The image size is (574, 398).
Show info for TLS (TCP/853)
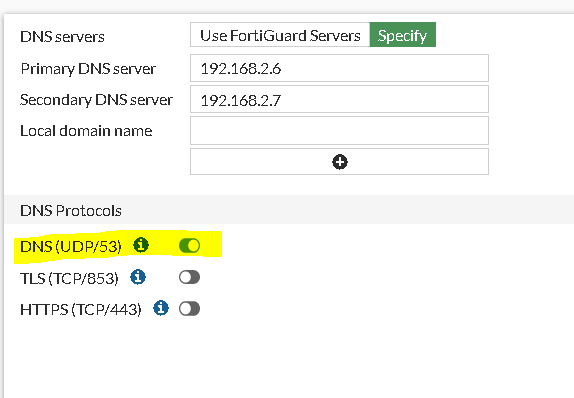138,277
